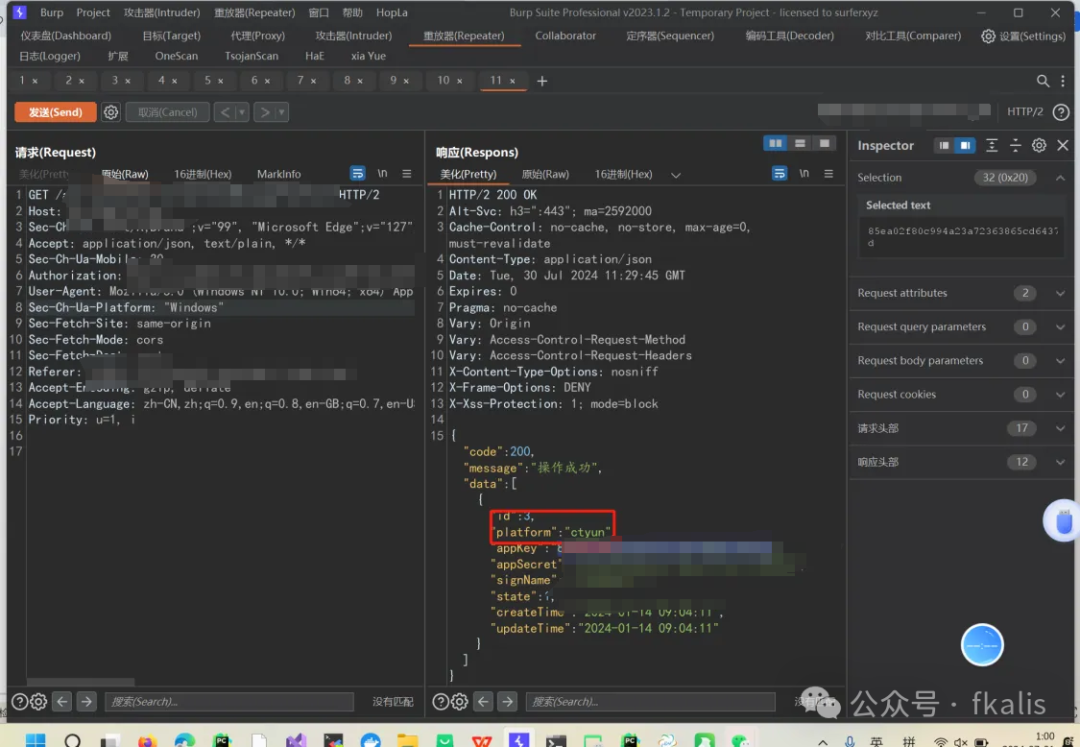Open the Burp menu
The width and height of the screenshot is (1080, 747).
52,12
